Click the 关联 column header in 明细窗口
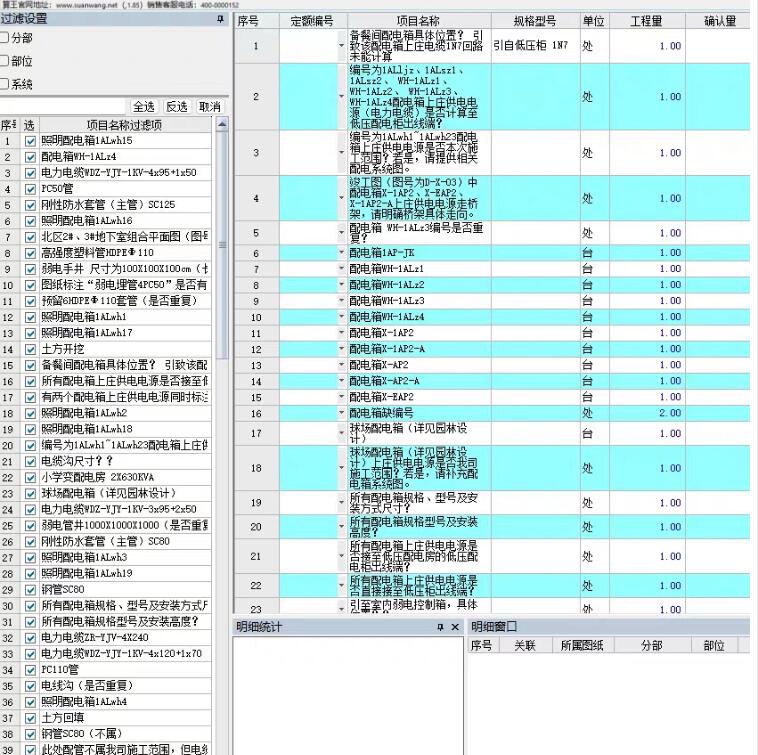 point(525,645)
